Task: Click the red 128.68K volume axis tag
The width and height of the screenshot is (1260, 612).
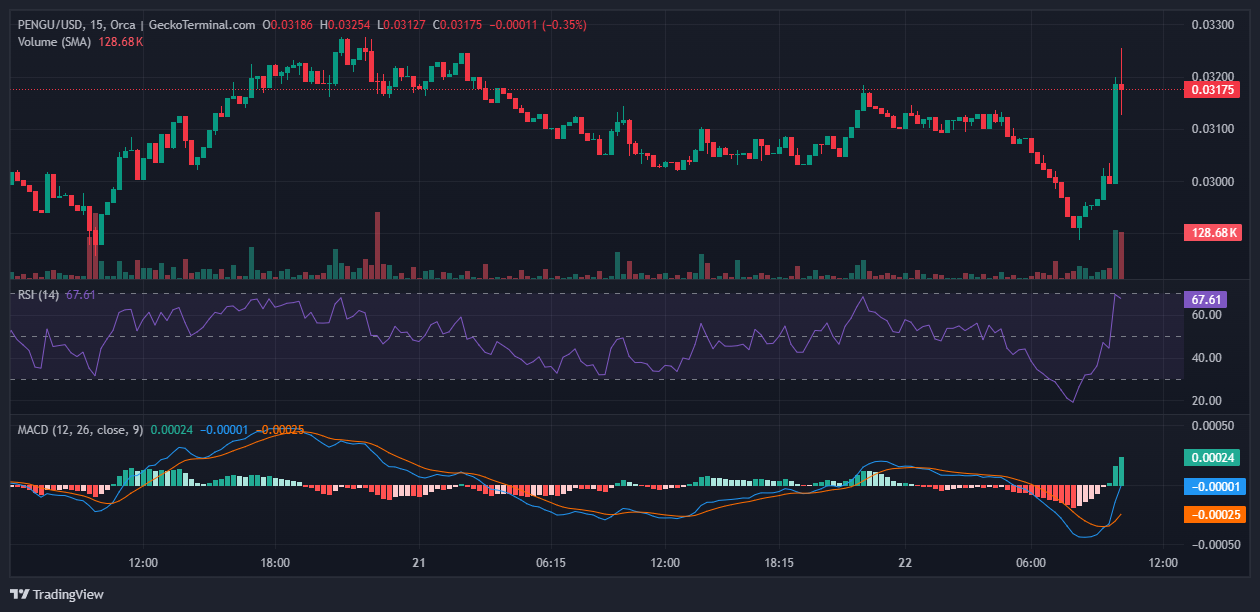Action: [x=1211, y=233]
